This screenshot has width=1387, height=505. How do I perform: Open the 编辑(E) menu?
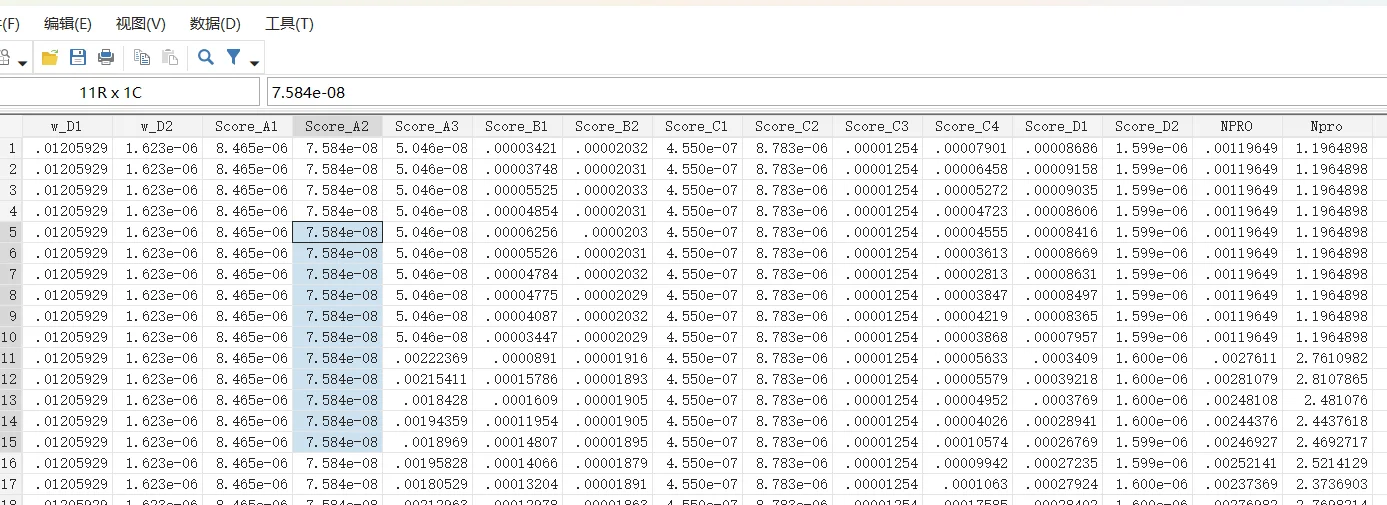[x=68, y=23]
